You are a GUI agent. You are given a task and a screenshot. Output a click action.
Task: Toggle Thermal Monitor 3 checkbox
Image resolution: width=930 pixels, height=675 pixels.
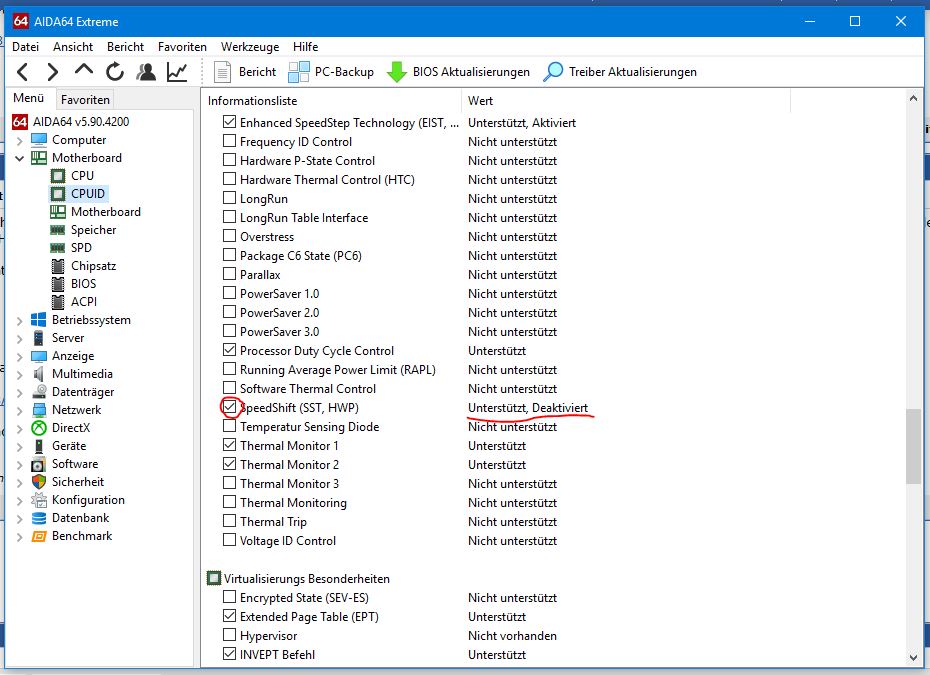229,483
